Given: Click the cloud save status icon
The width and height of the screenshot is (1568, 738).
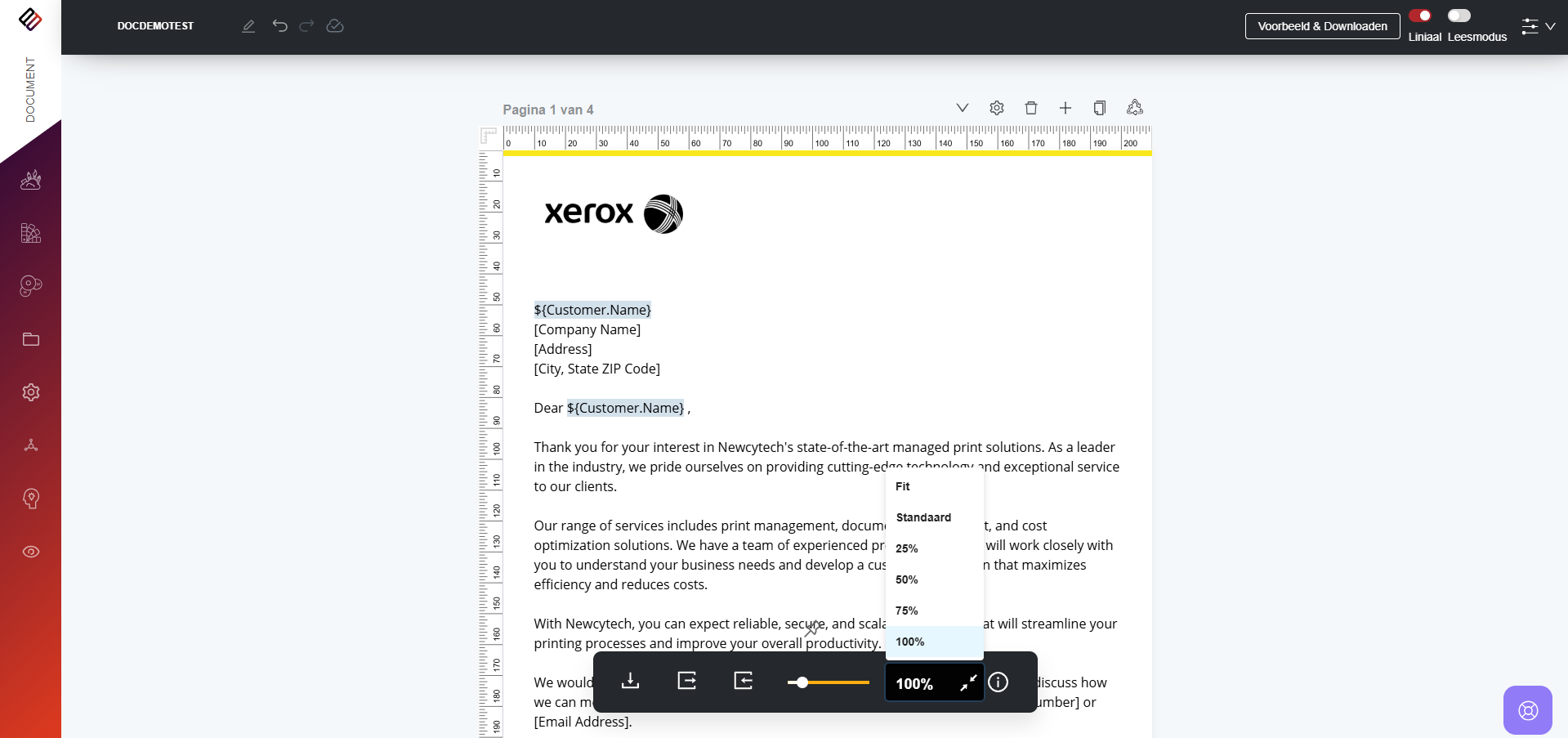Looking at the screenshot, I should [335, 26].
